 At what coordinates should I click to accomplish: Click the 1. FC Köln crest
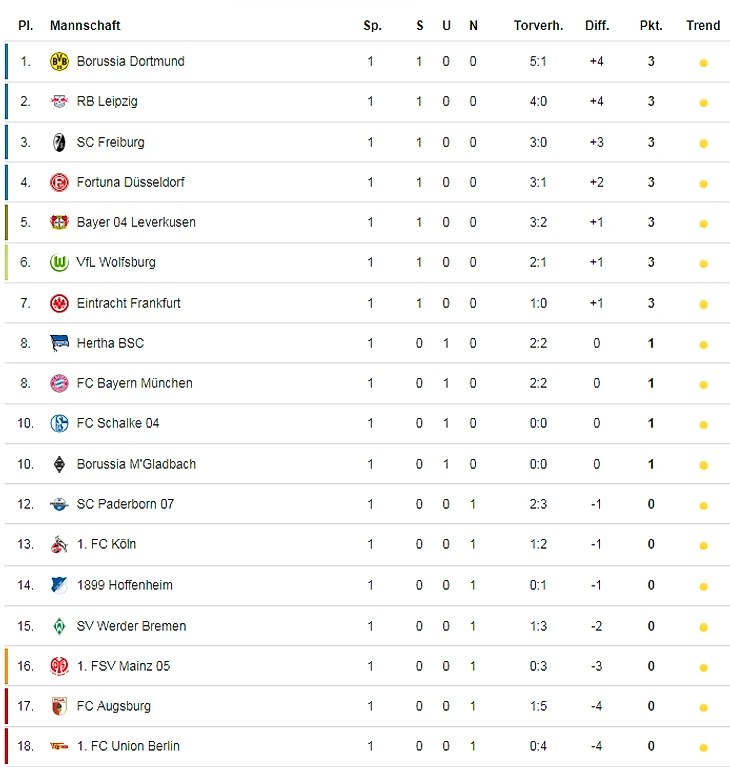tap(59, 545)
